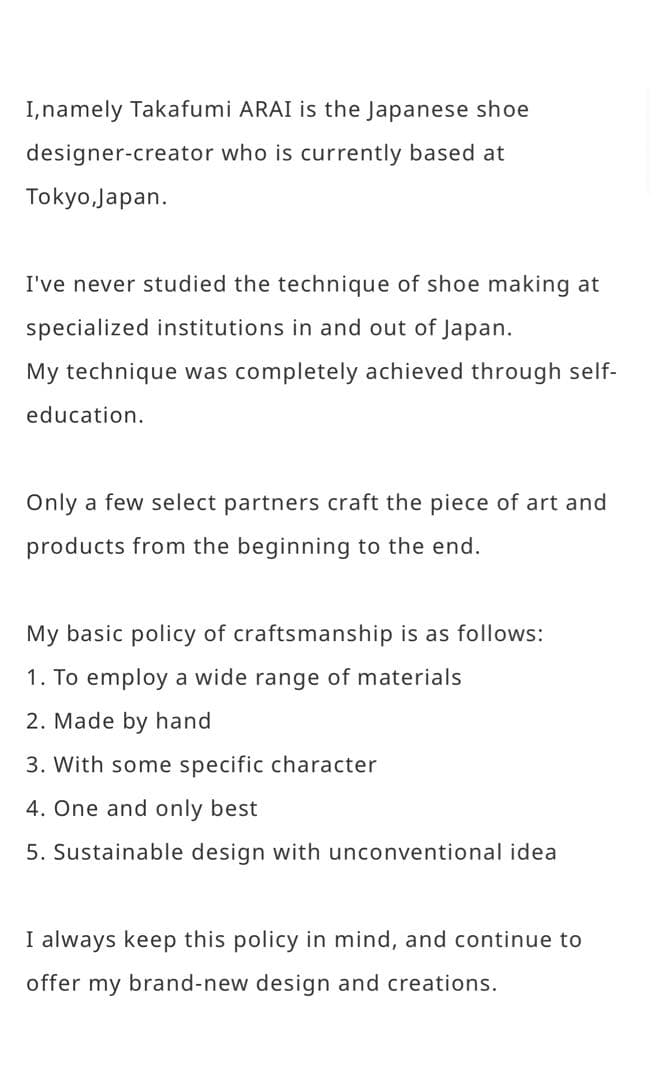Click the word "education."
The height and width of the screenshot is (1080, 656).
[x=85, y=416]
